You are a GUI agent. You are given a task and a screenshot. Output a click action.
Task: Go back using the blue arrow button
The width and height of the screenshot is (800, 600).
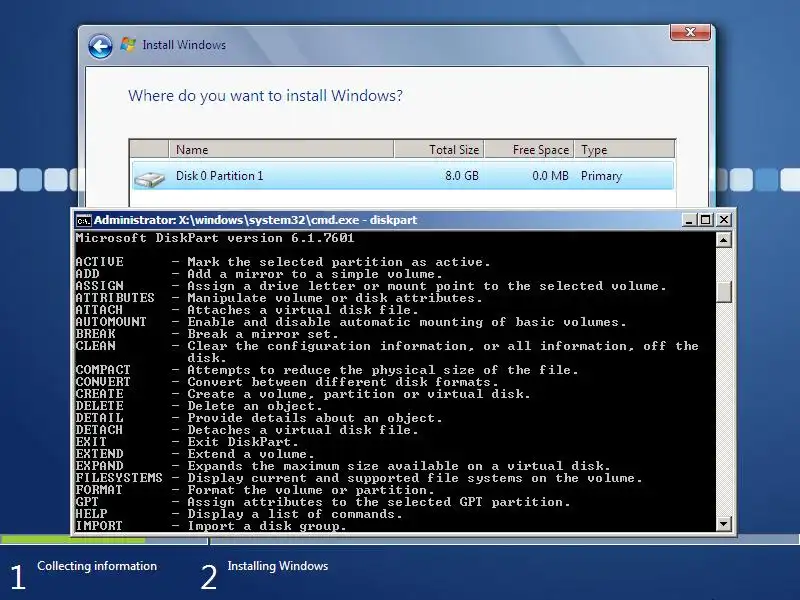pyautogui.click(x=100, y=46)
